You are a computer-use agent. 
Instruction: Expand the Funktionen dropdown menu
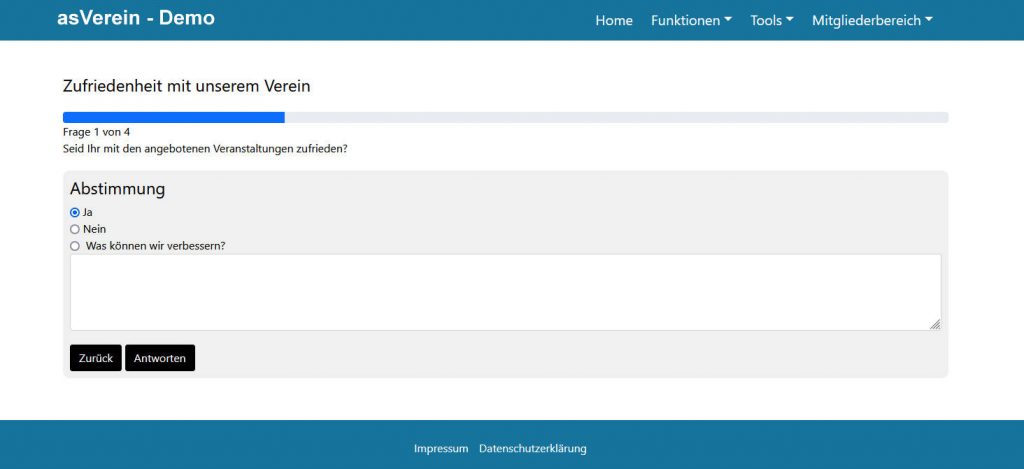[691, 20]
